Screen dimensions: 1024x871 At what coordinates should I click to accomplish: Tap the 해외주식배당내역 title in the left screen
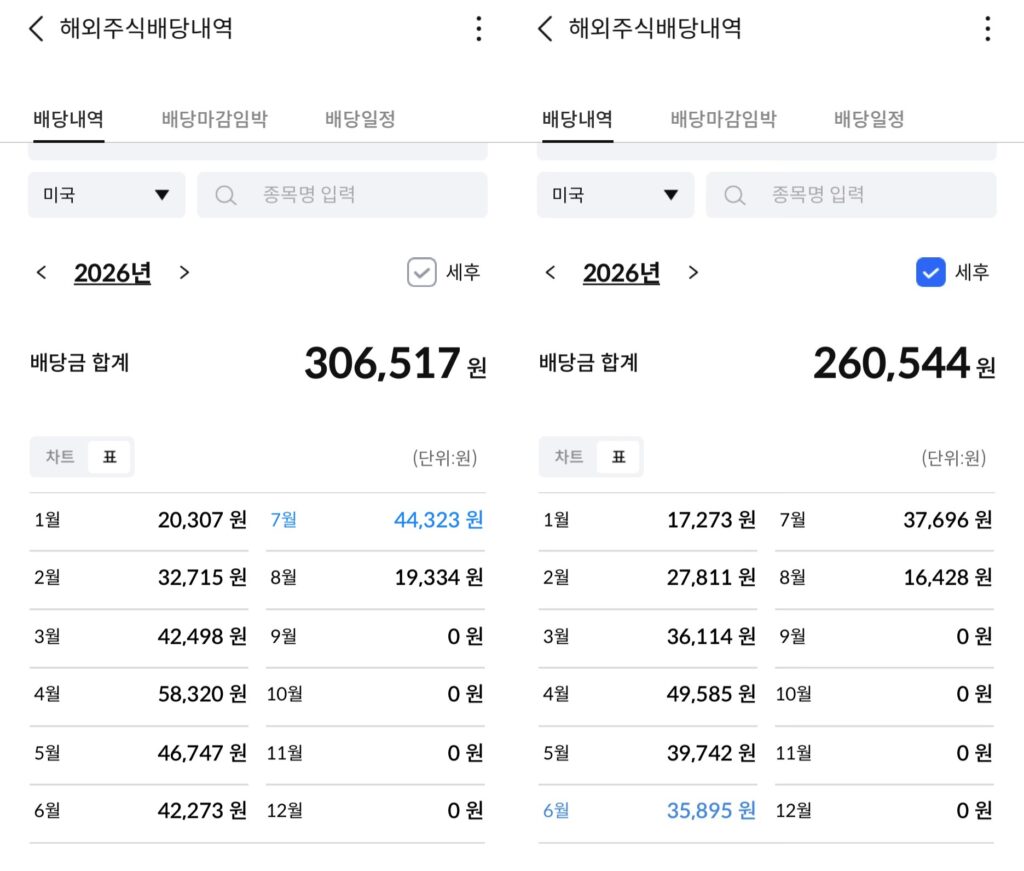tap(146, 28)
